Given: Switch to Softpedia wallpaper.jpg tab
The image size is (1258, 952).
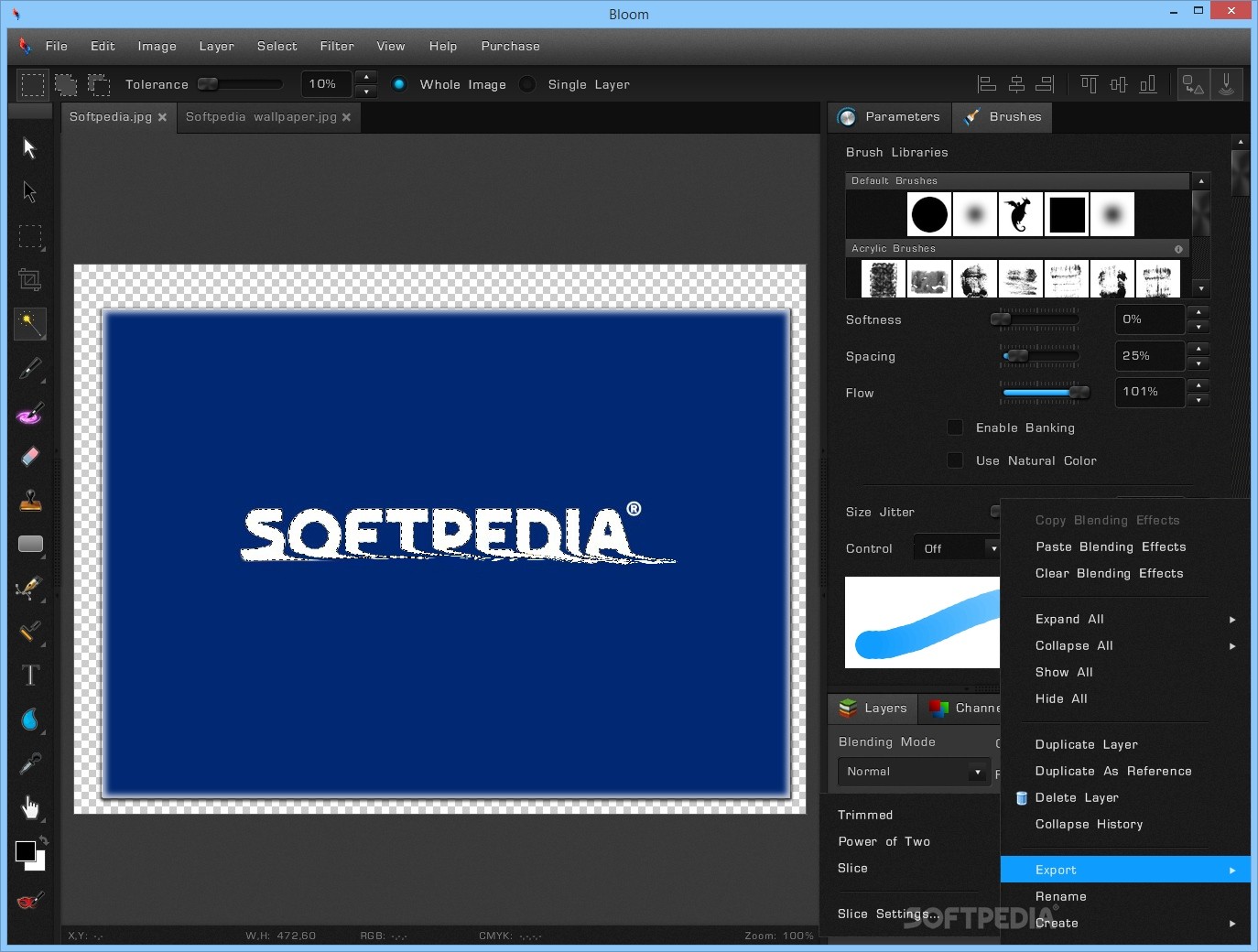Looking at the screenshot, I should 261,117.
